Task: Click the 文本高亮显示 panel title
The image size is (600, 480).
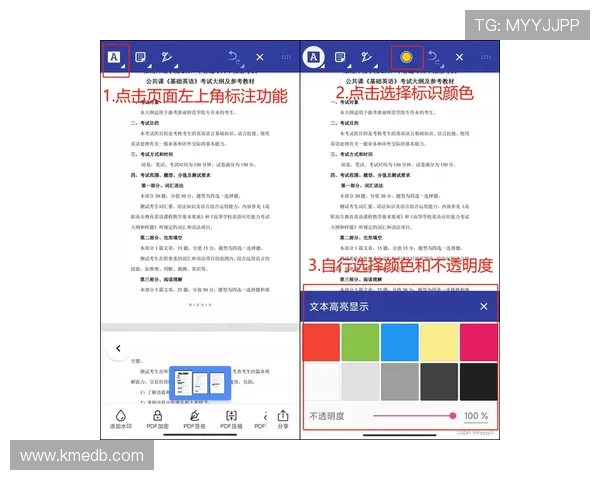Action: coord(339,307)
